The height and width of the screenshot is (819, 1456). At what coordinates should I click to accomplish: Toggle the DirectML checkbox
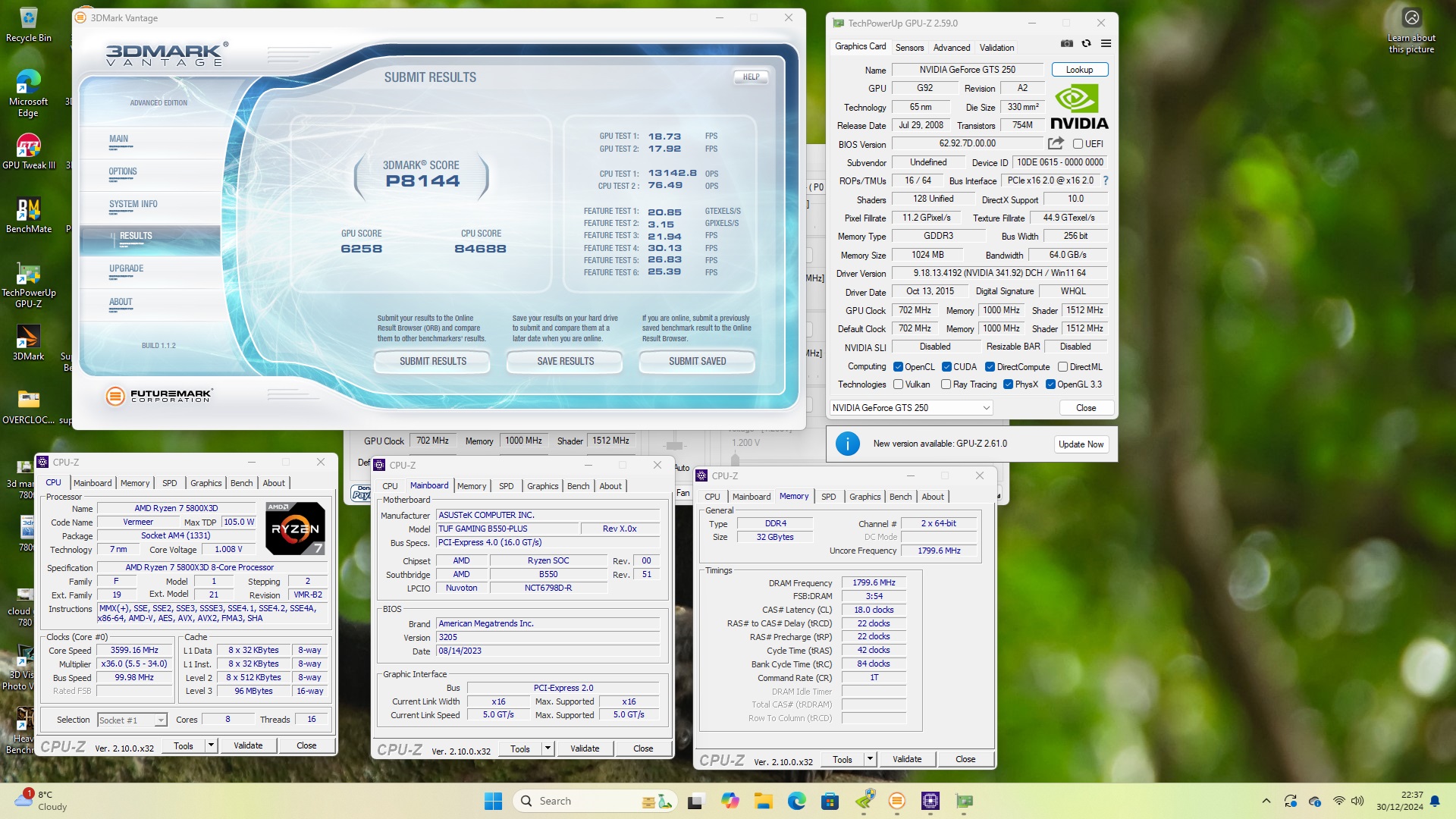click(1062, 367)
